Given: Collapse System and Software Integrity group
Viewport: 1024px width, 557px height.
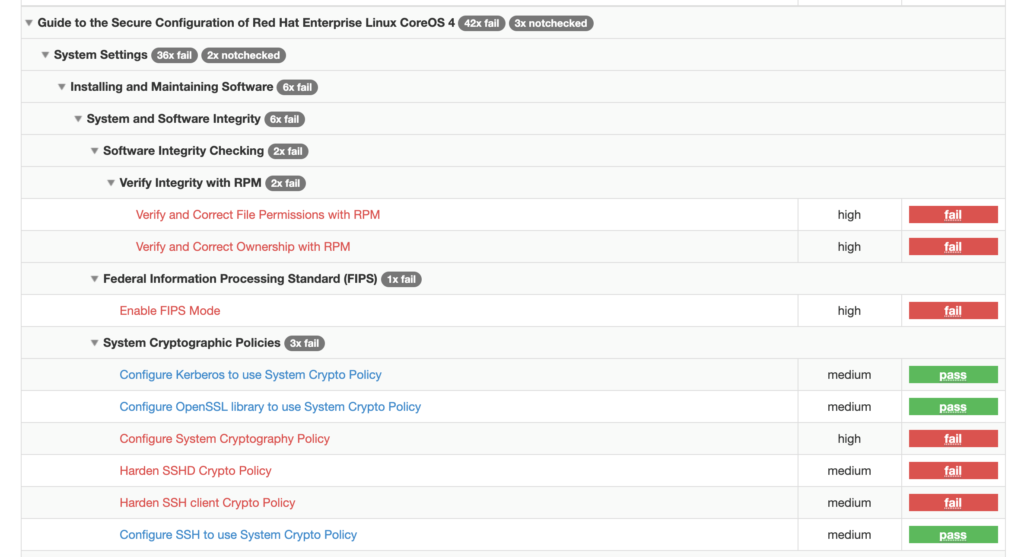Looking at the screenshot, I should 78,119.
